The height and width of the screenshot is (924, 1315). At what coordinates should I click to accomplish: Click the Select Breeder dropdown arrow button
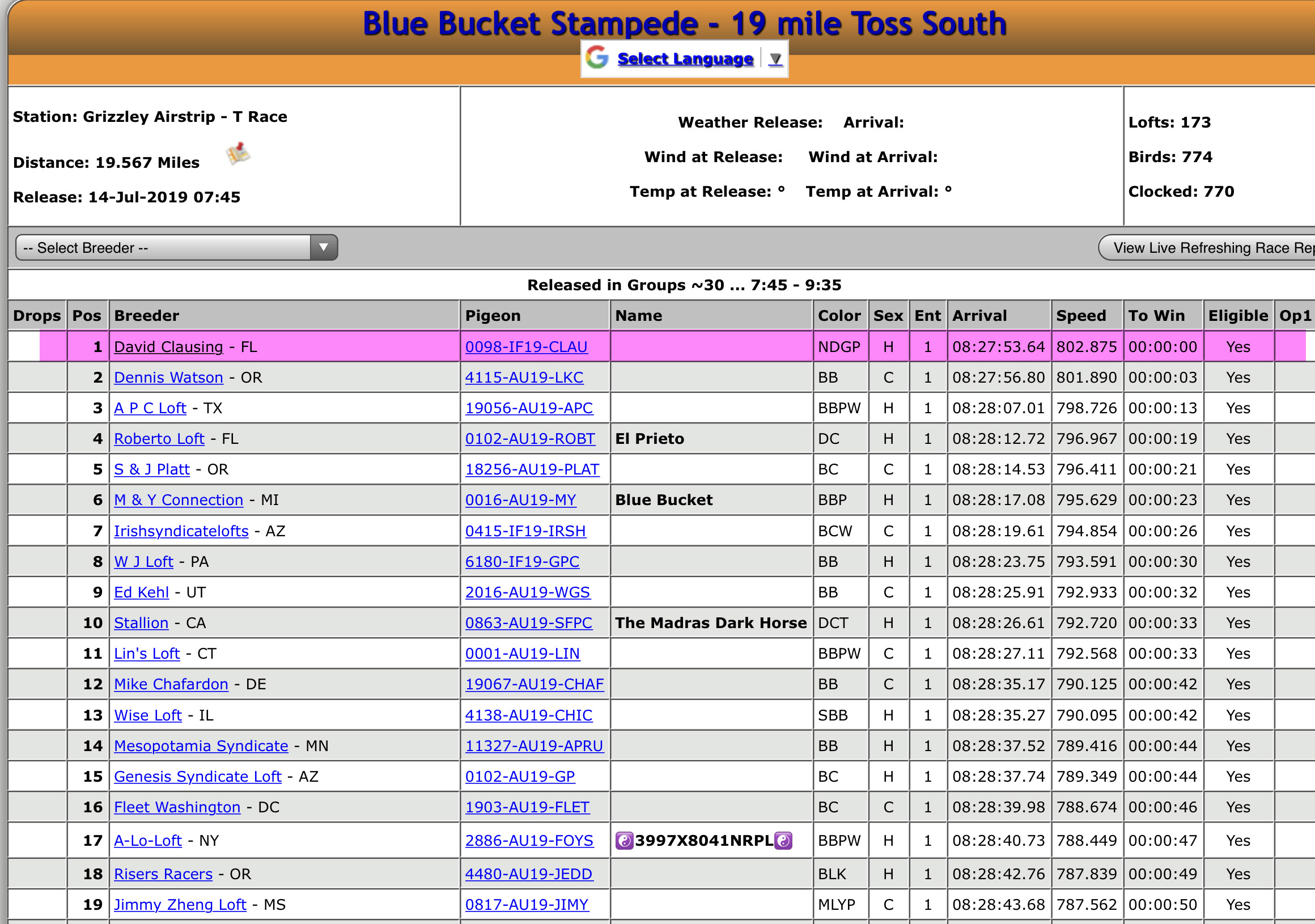(324, 248)
